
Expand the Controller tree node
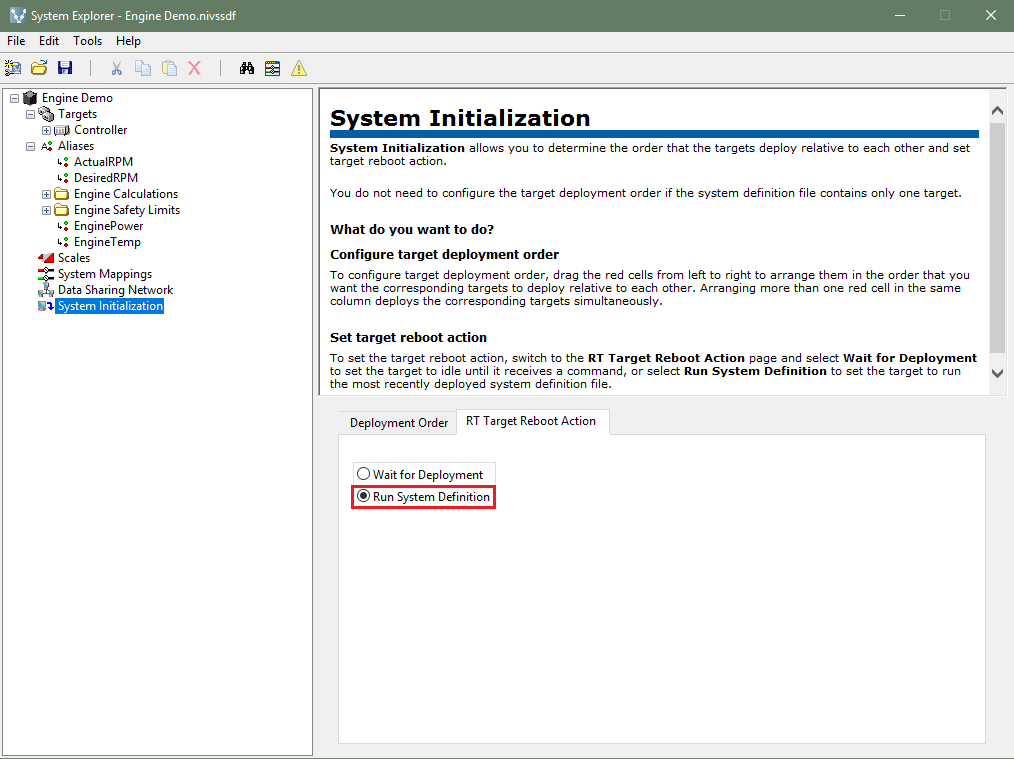coord(47,131)
